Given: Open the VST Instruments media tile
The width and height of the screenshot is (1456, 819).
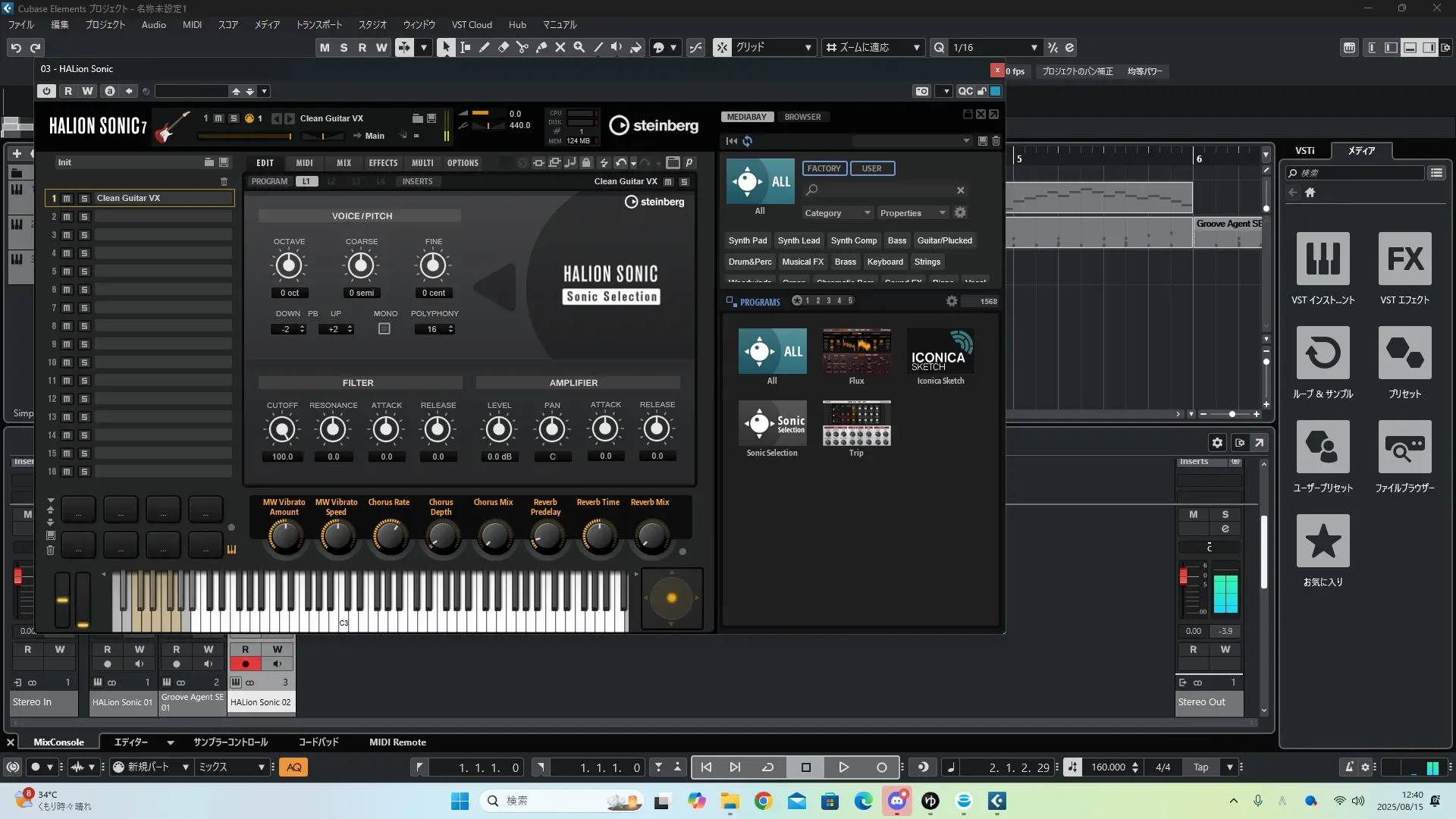Looking at the screenshot, I should [x=1323, y=259].
